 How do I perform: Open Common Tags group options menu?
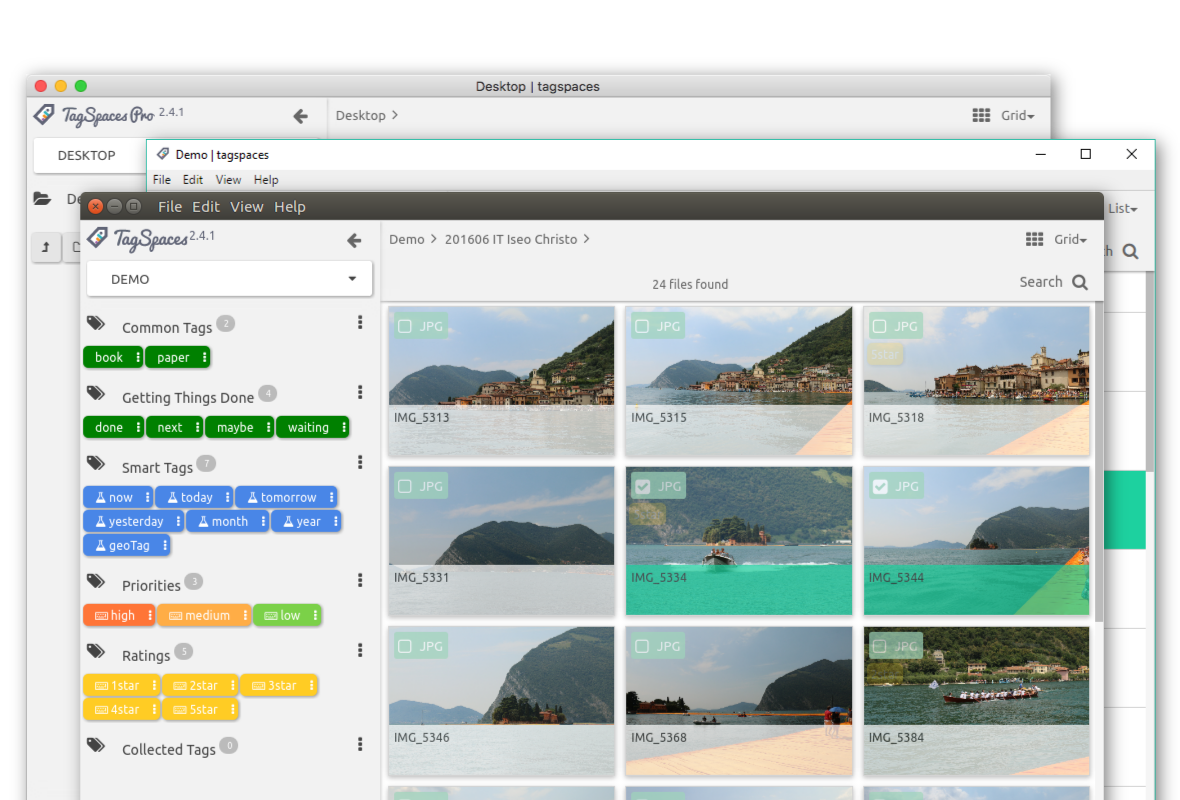click(360, 322)
